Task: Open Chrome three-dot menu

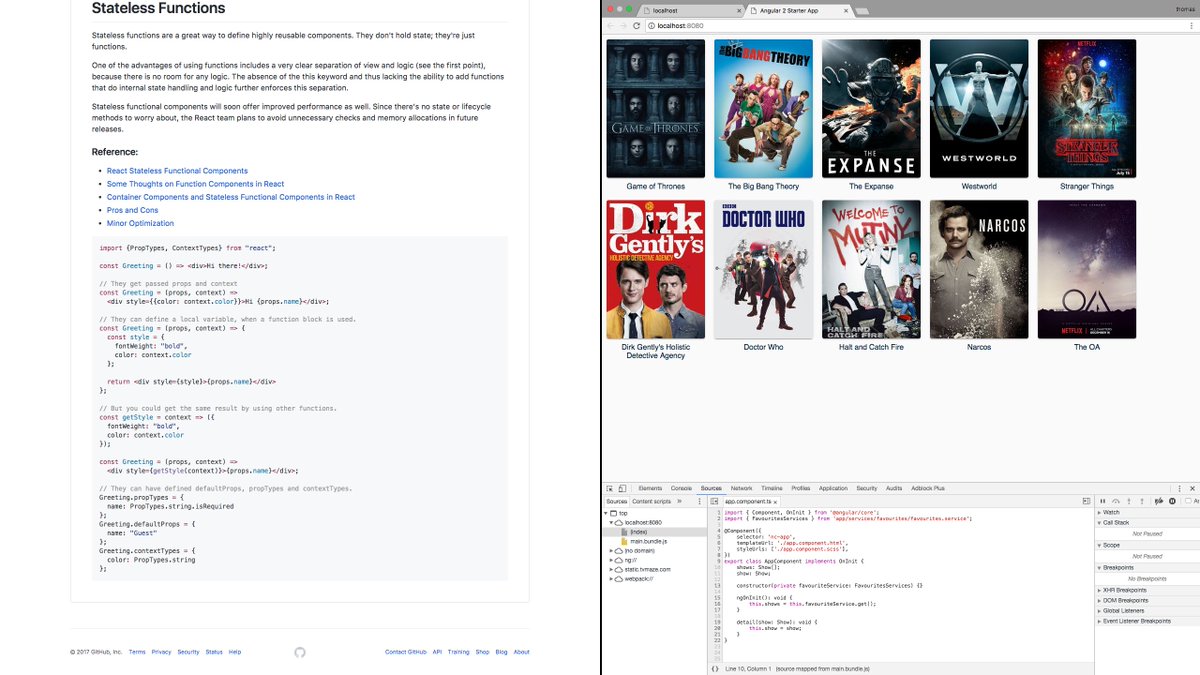Action: 1191,25
